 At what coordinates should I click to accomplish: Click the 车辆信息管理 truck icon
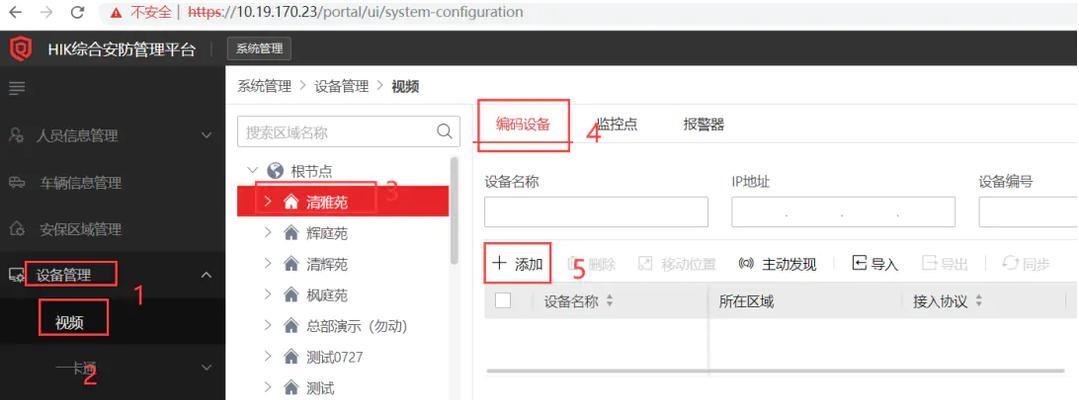pos(17,182)
